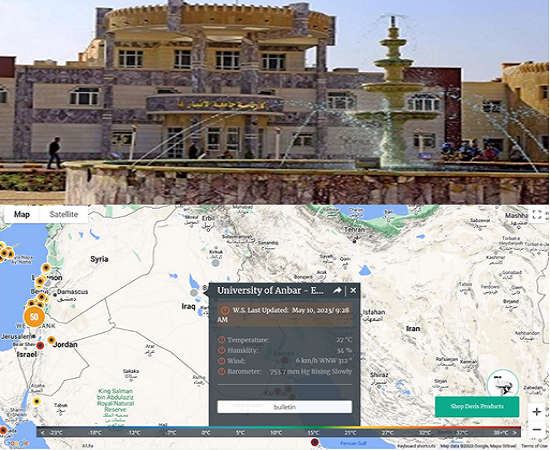Click the warning icon beside W.S. Last Updated
Viewport: 550px width, 450px height.
click(225, 310)
